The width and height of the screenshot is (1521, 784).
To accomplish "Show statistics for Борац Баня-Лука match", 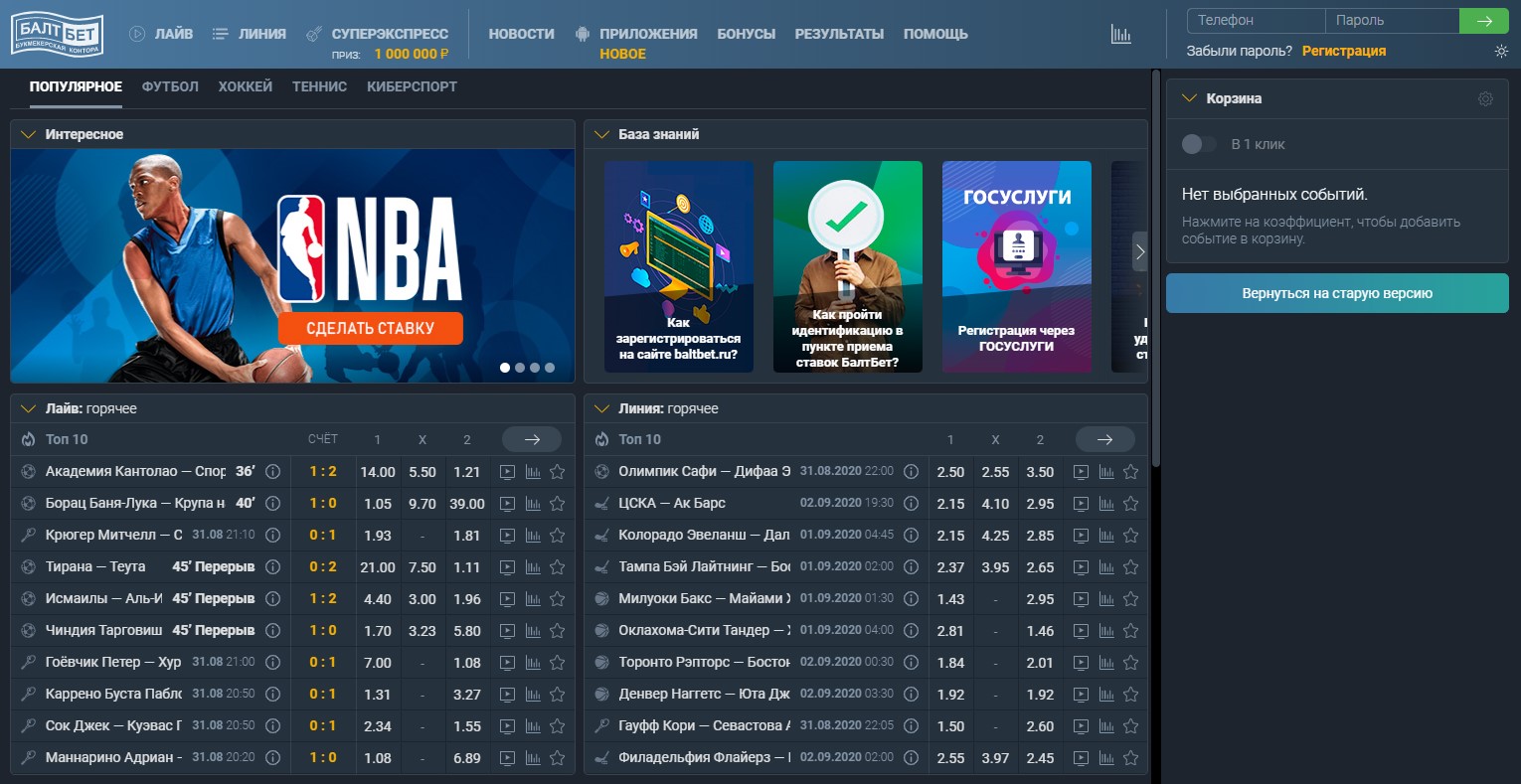I will tap(533, 504).
